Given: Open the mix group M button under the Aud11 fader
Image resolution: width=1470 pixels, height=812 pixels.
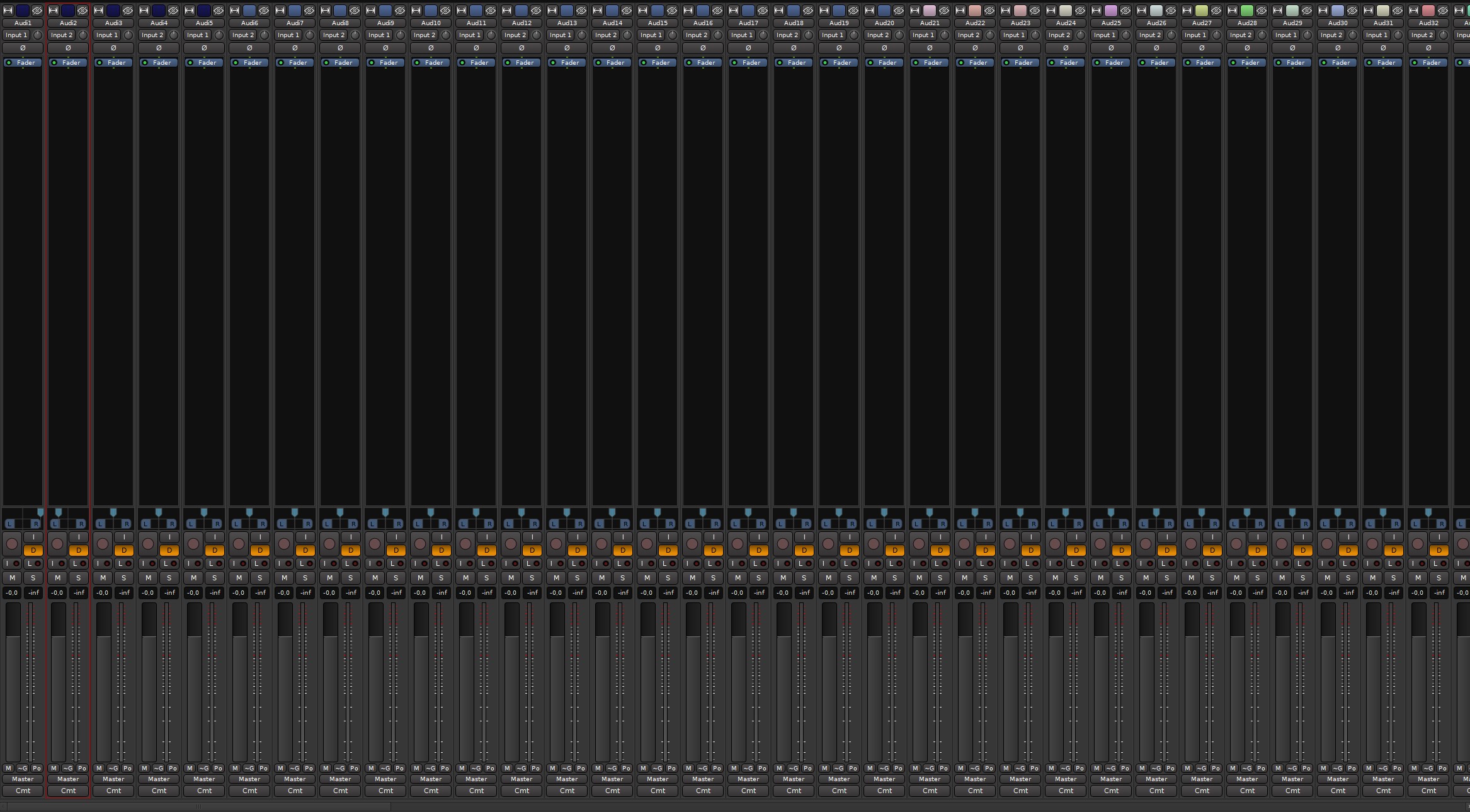Looking at the screenshot, I should click(462, 768).
